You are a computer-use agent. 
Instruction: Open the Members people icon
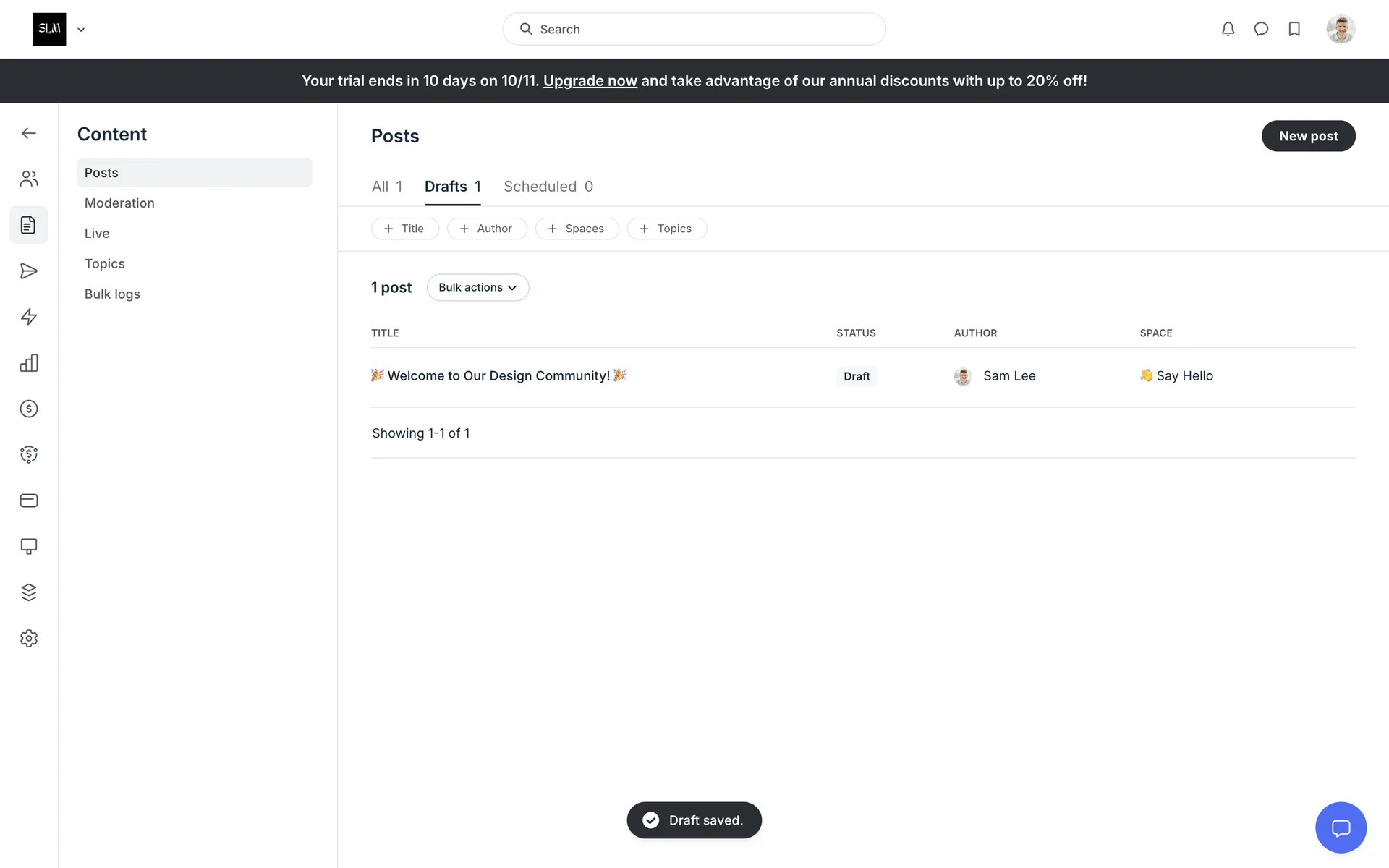[x=29, y=179]
